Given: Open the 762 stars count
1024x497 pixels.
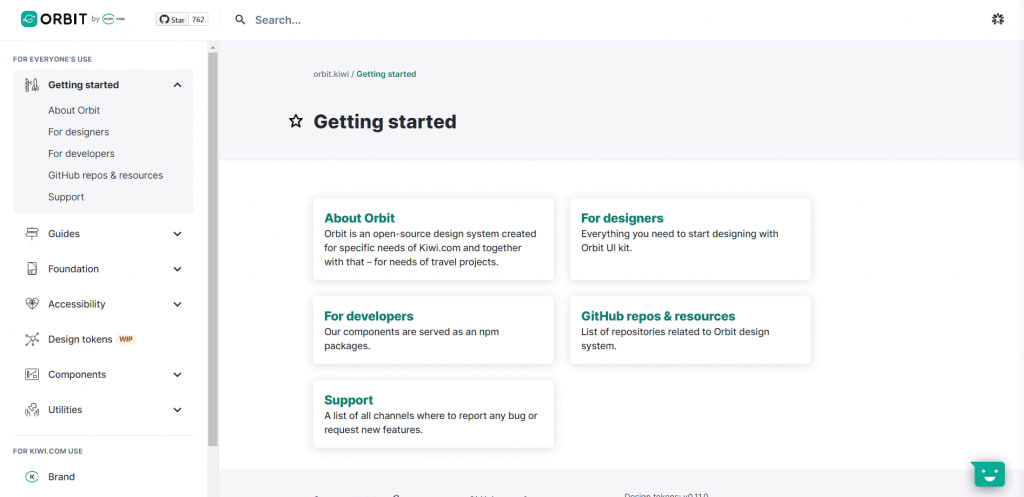Looking at the screenshot, I should pos(199,20).
